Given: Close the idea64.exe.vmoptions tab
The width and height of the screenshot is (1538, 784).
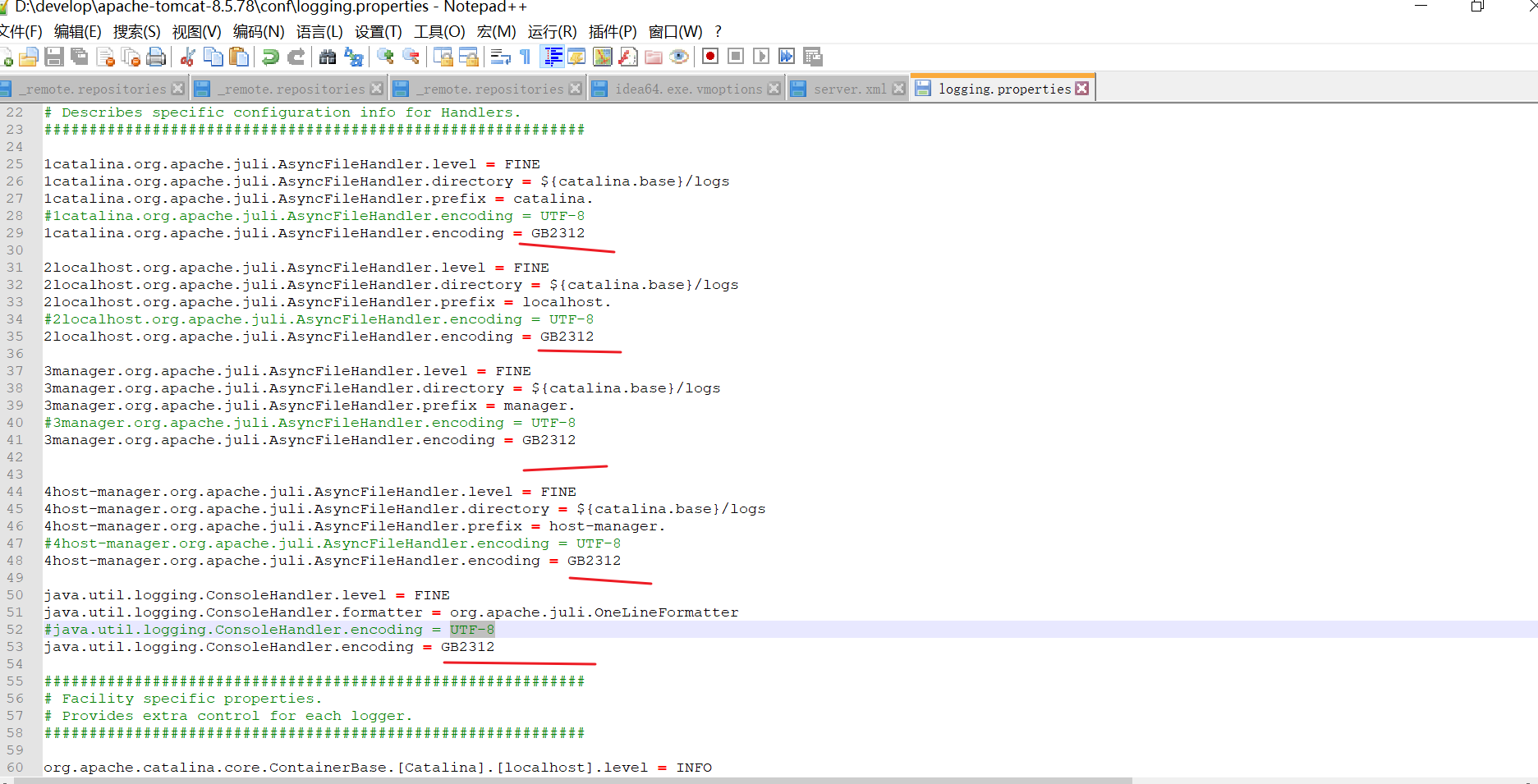Looking at the screenshot, I should (x=774, y=89).
